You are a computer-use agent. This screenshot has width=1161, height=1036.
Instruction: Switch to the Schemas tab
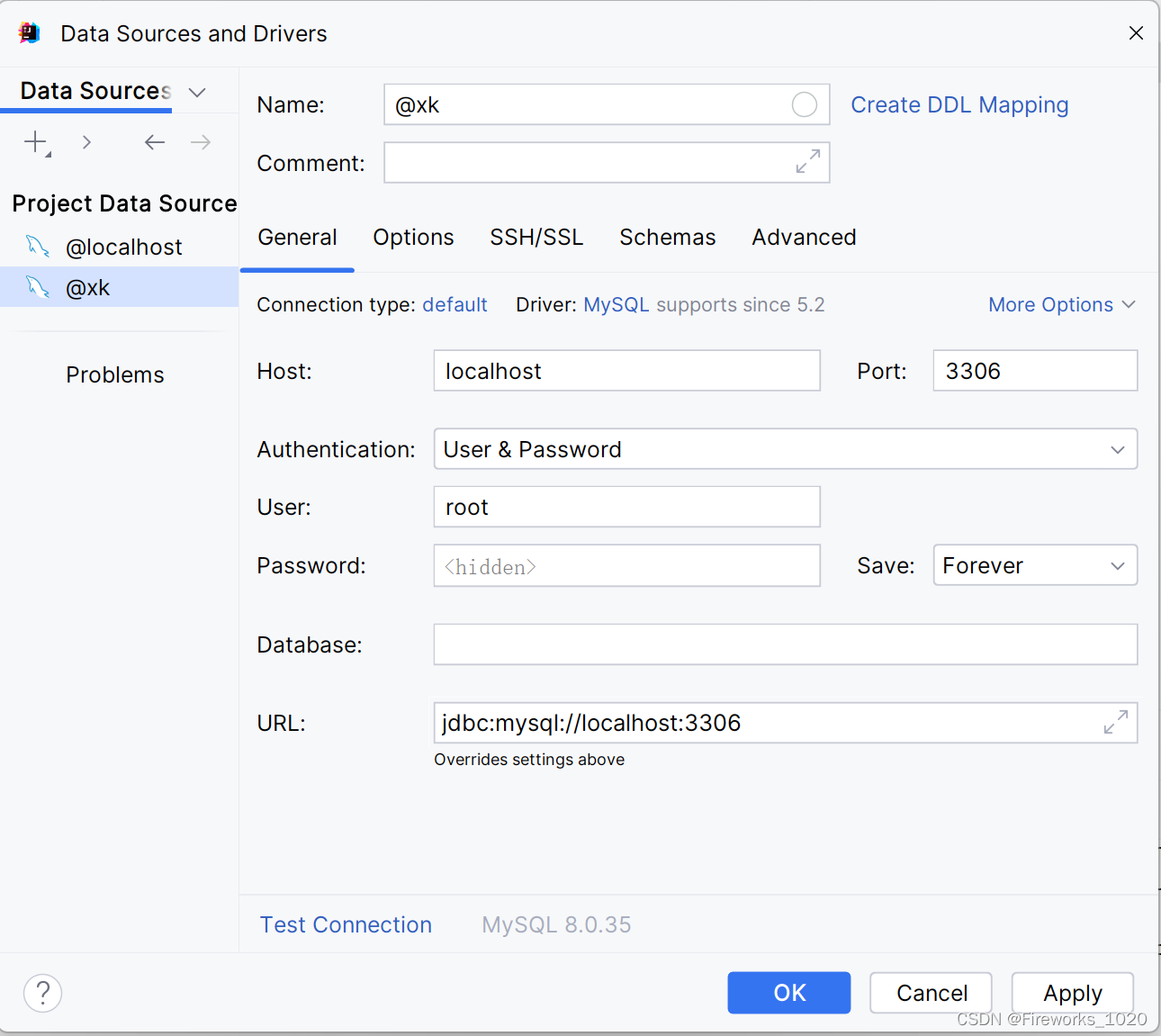coord(668,237)
